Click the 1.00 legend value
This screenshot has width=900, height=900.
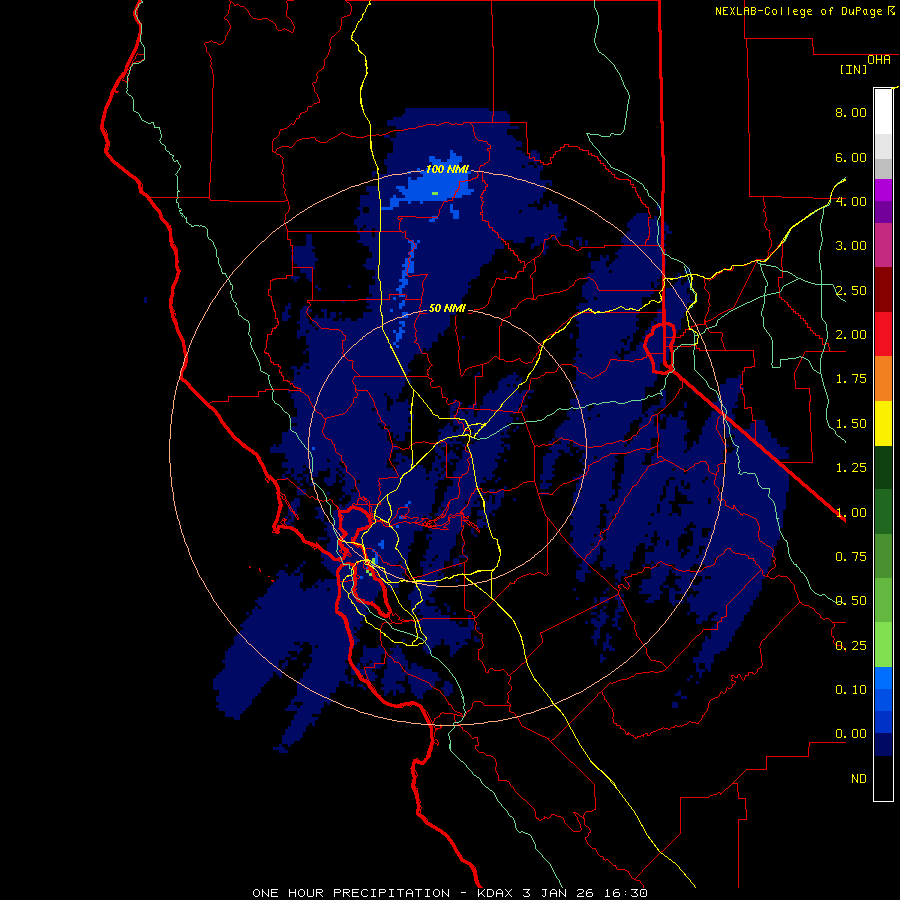(x=851, y=513)
